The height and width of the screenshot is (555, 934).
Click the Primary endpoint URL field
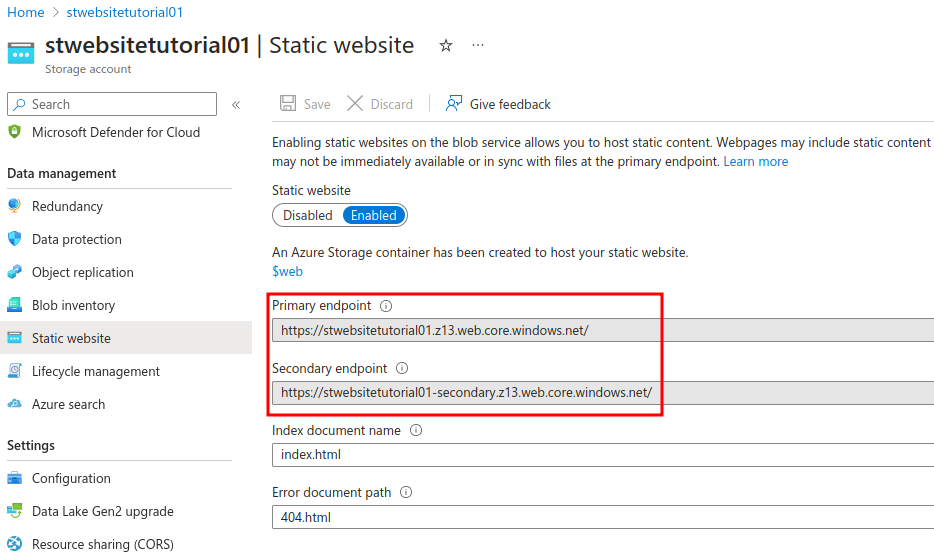pos(603,330)
